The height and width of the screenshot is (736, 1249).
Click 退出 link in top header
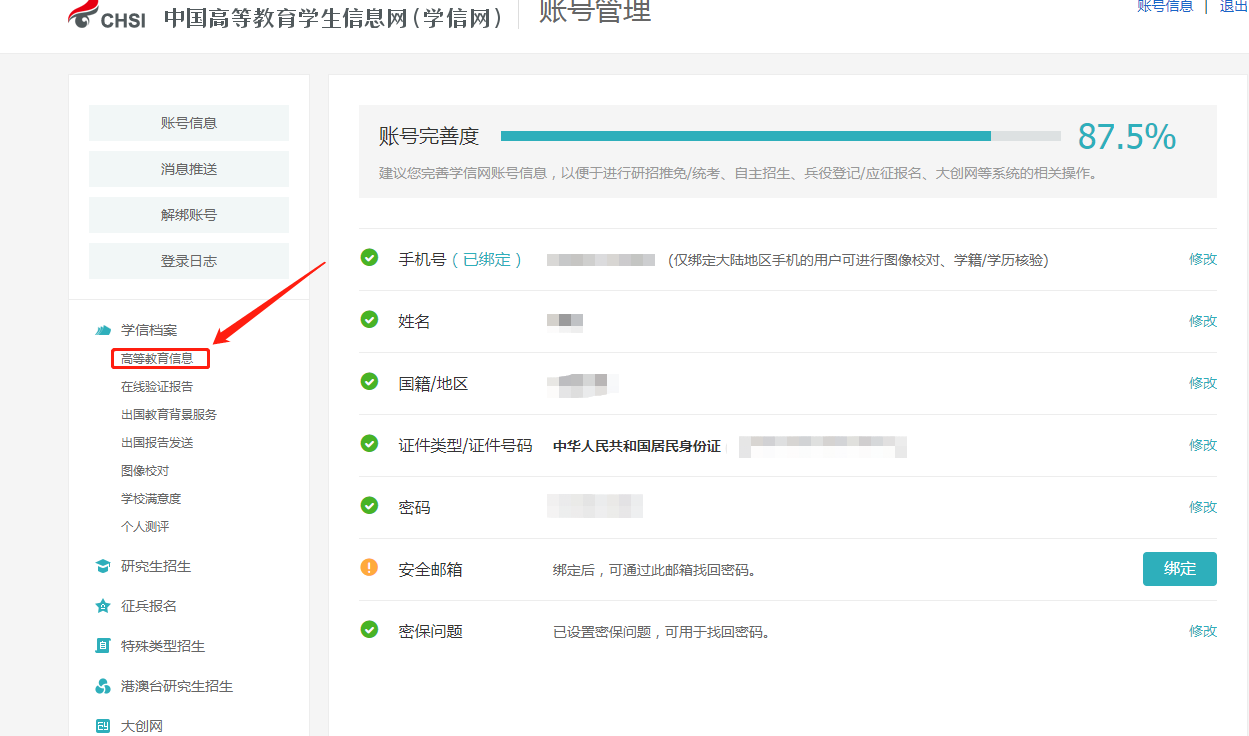[1234, 6]
